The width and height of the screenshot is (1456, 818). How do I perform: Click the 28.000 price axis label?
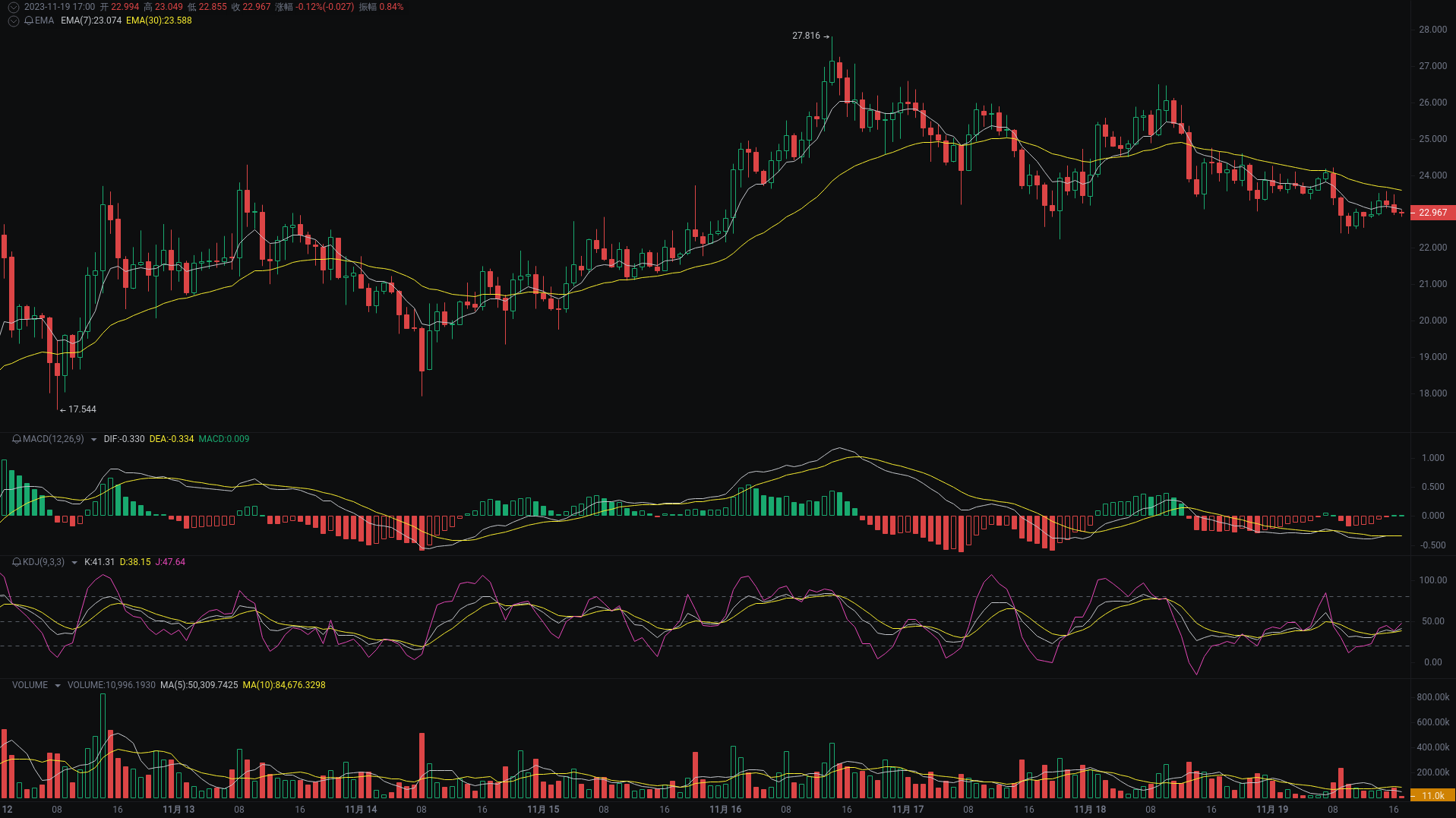pyautogui.click(x=1432, y=30)
